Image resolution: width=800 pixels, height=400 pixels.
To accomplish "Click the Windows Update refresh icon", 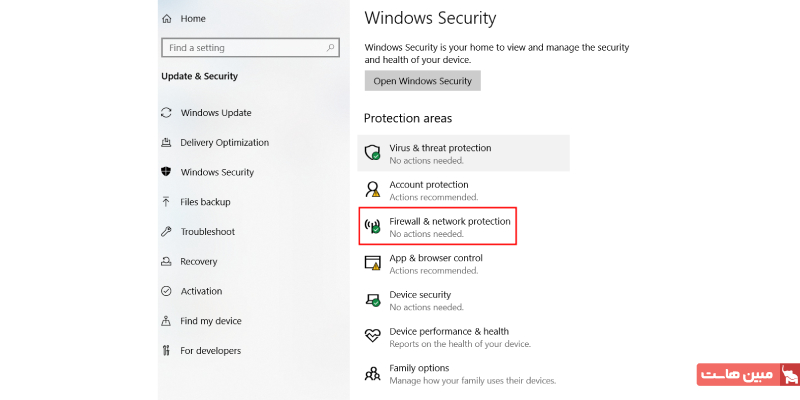I will (166, 113).
